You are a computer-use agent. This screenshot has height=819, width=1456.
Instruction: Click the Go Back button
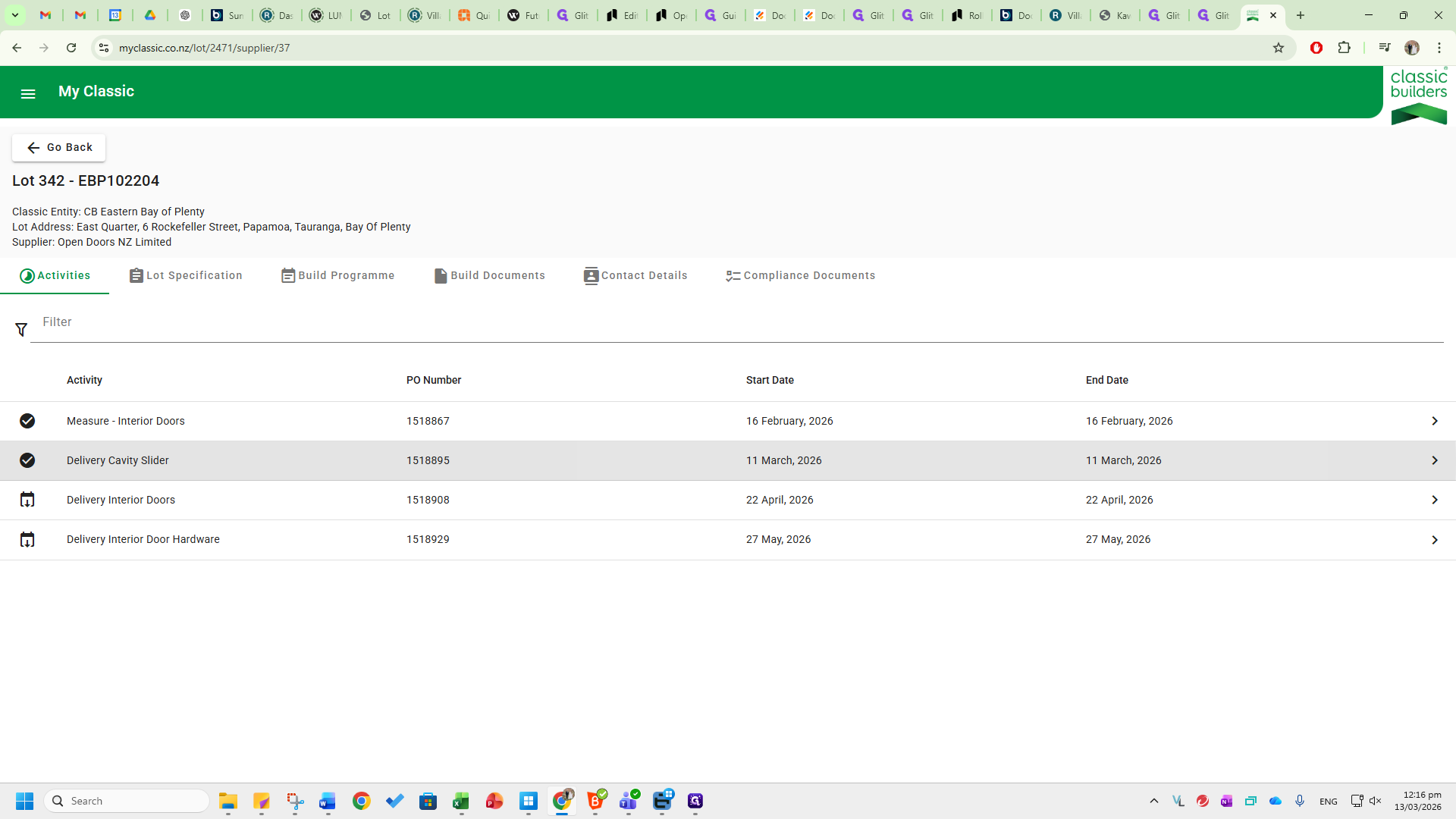pyautogui.click(x=59, y=148)
